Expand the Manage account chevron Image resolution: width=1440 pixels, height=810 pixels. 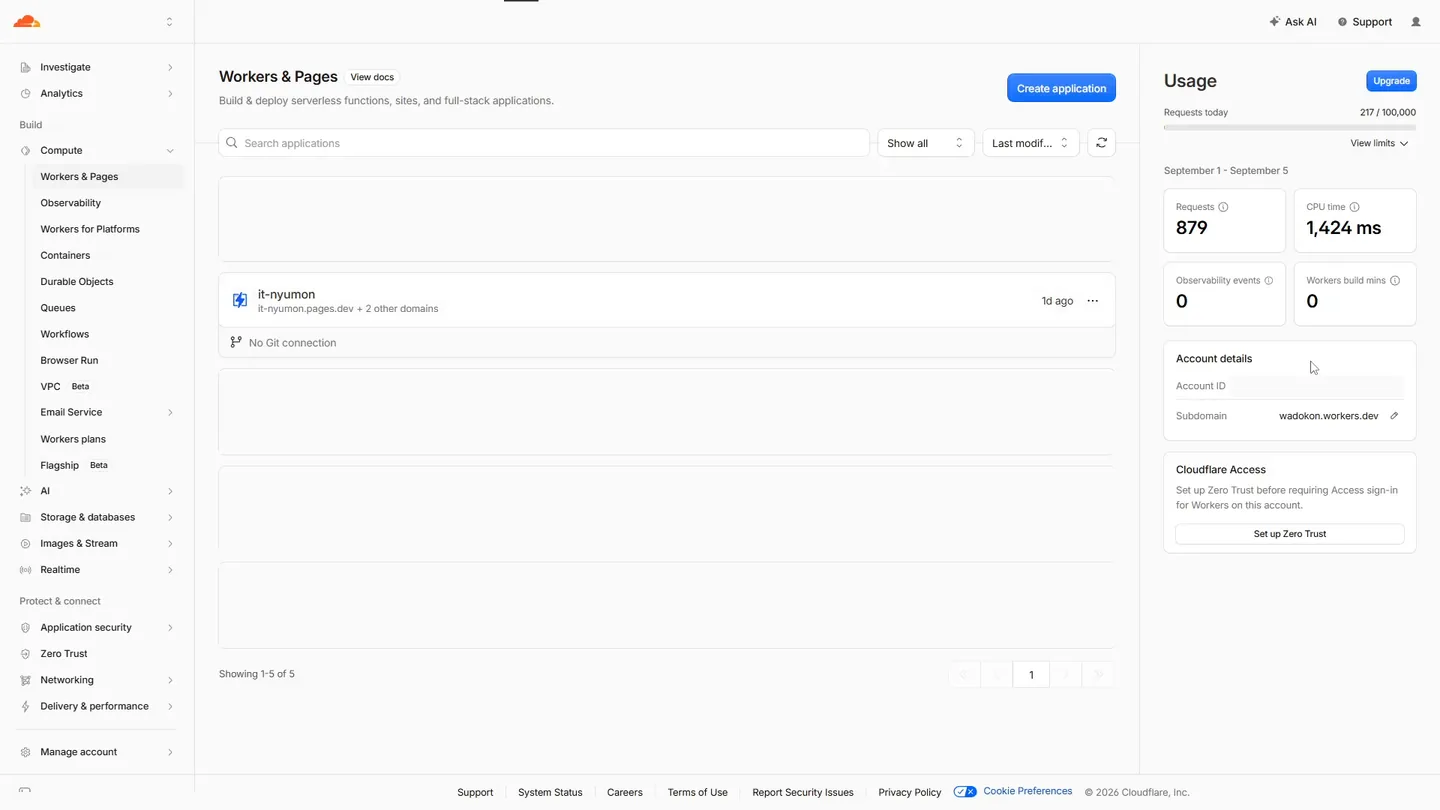pyautogui.click(x=170, y=752)
